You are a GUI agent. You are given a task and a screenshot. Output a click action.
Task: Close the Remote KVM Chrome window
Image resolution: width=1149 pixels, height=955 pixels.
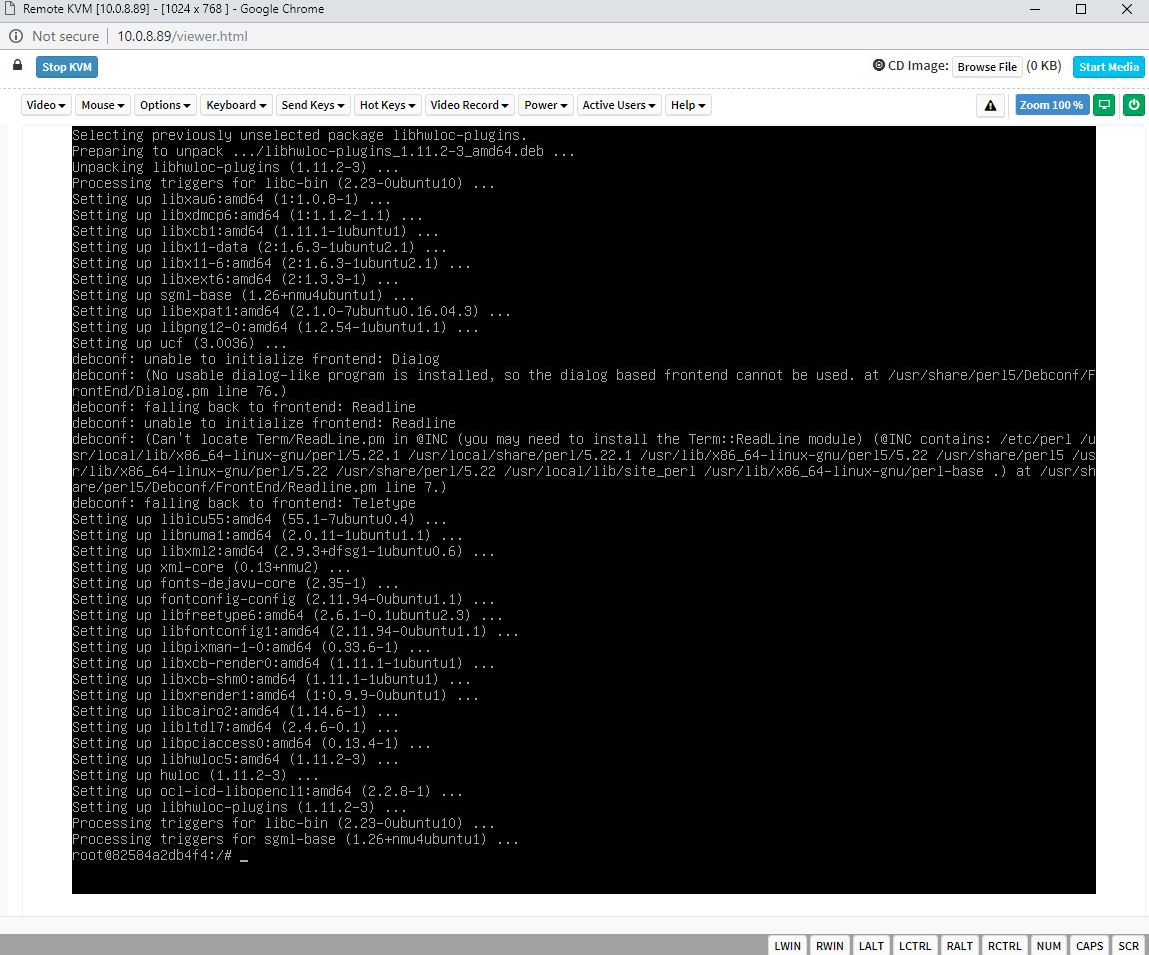[1127, 9]
